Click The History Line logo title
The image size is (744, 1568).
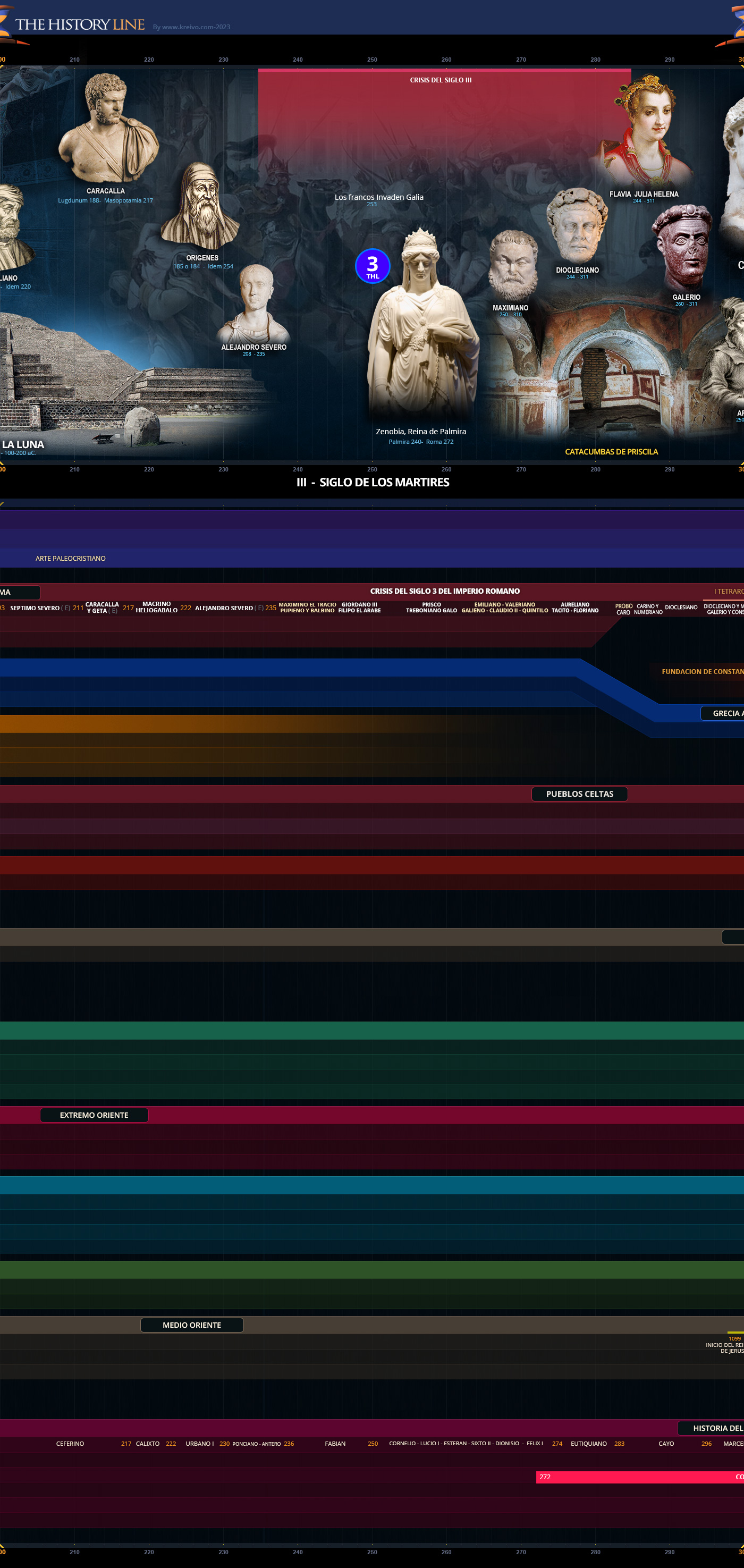tap(80, 25)
